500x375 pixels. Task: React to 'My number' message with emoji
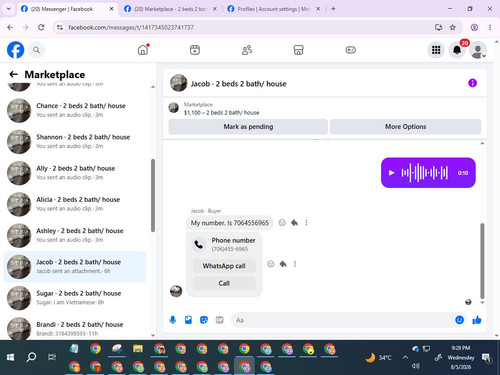click(x=282, y=223)
